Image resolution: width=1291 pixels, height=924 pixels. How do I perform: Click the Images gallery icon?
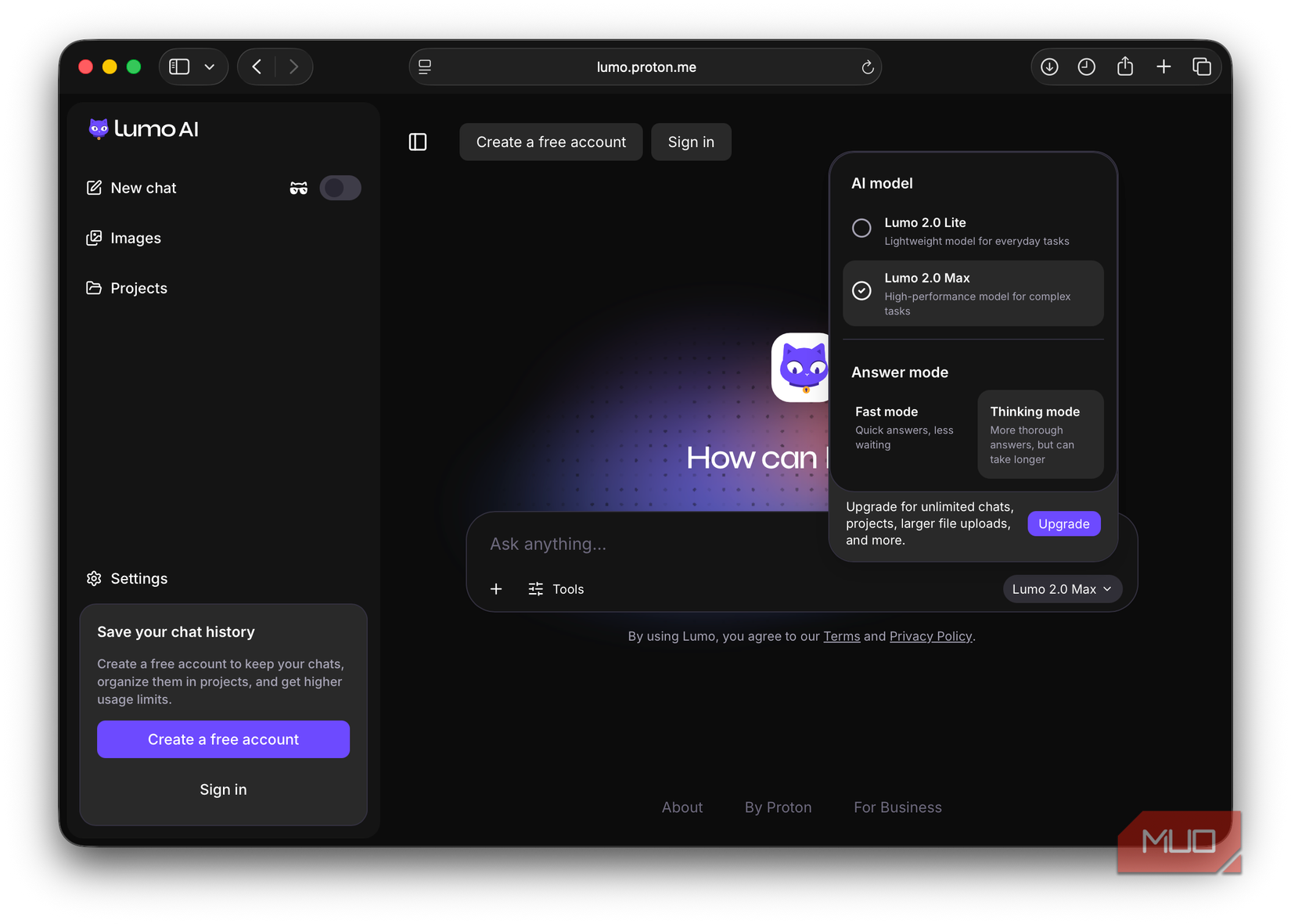tap(94, 238)
